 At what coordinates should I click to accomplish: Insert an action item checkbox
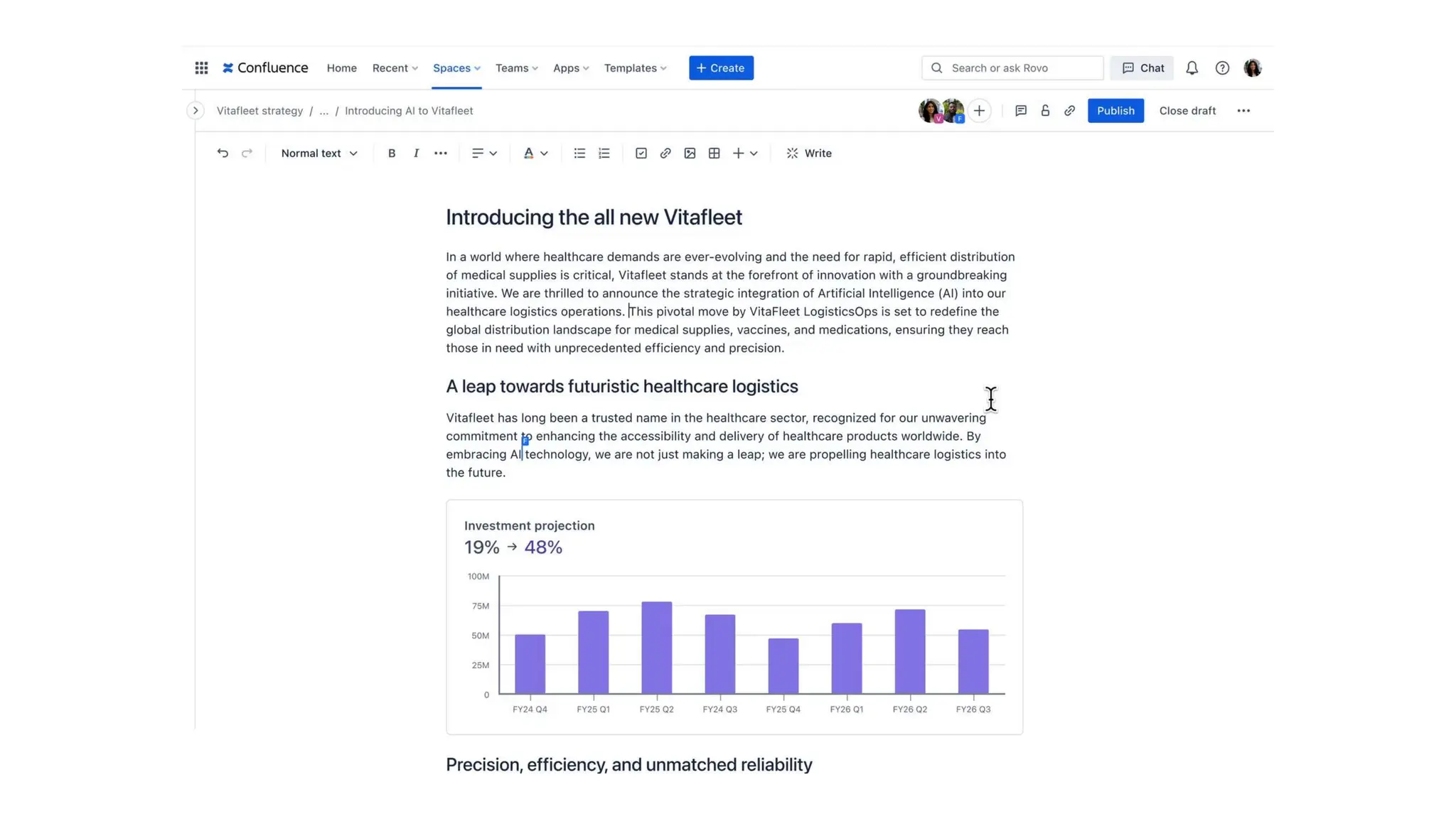coord(641,153)
